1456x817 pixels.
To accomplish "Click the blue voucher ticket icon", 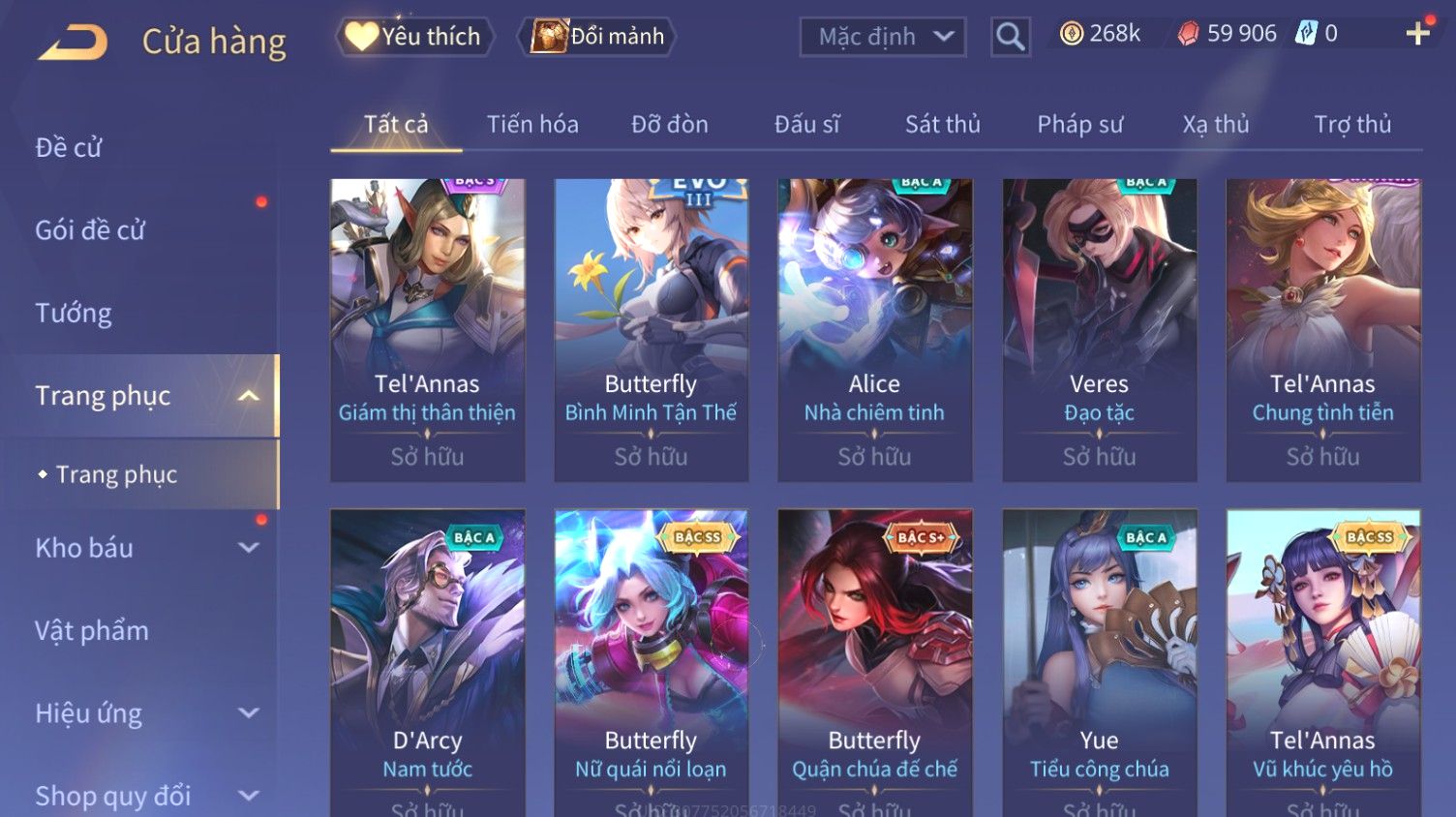I will 1307,34.
